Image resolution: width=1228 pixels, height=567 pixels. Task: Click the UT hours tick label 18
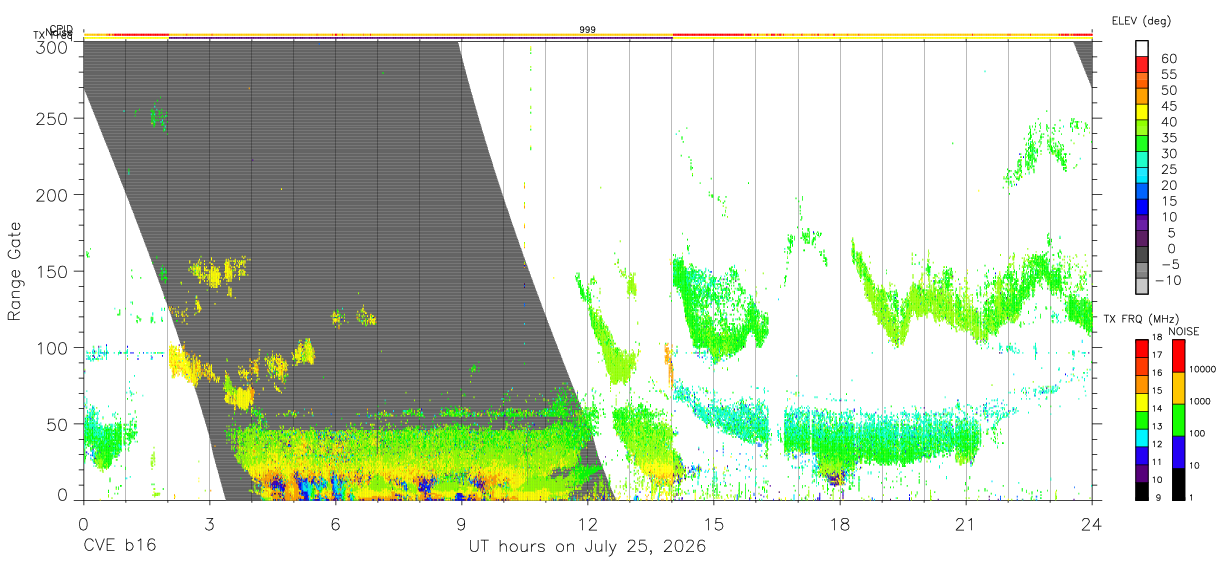pyautogui.click(x=839, y=524)
